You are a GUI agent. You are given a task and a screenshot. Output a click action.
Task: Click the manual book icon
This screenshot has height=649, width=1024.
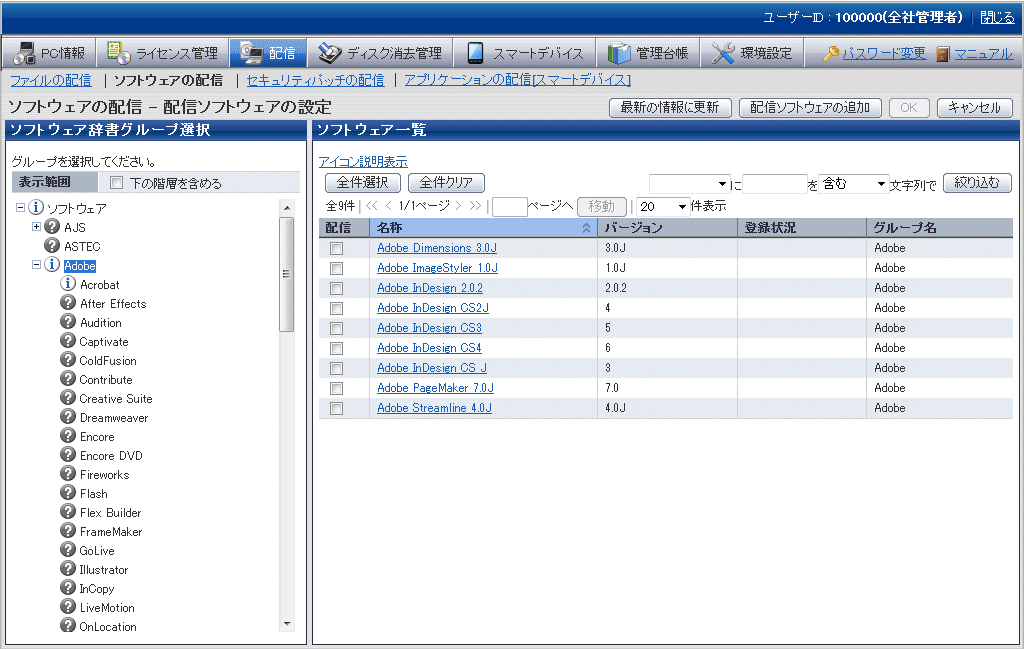click(942, 54)
